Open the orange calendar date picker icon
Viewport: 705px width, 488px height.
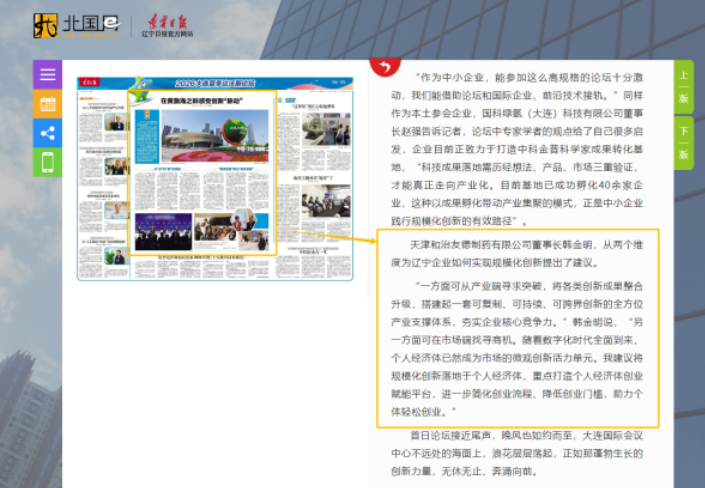tap(47, 104)
